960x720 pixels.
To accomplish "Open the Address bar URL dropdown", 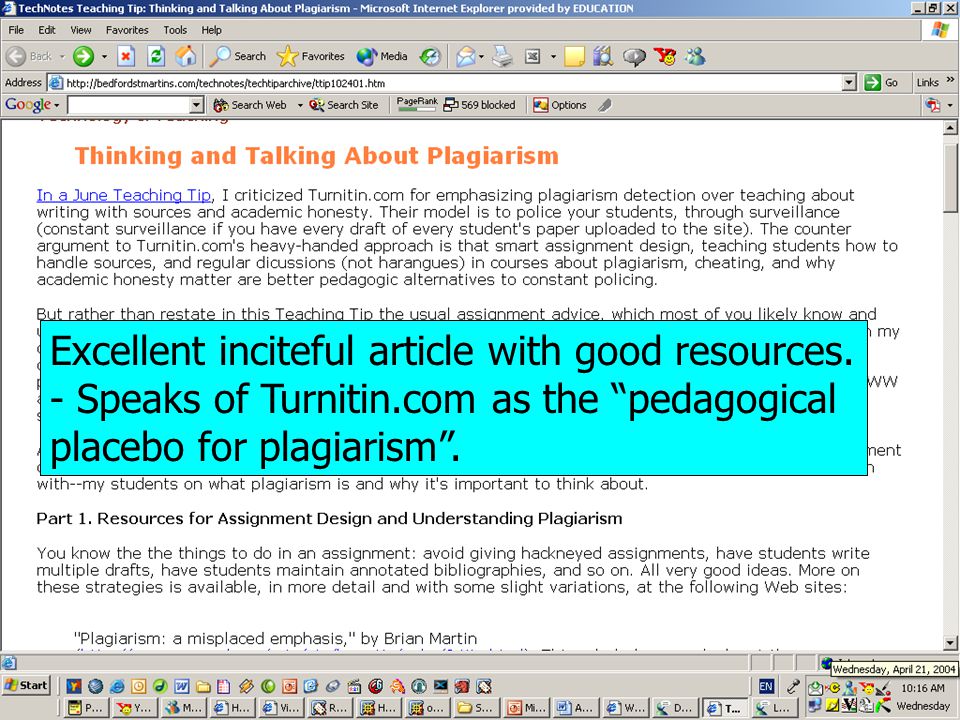I will tap(849, 83).
